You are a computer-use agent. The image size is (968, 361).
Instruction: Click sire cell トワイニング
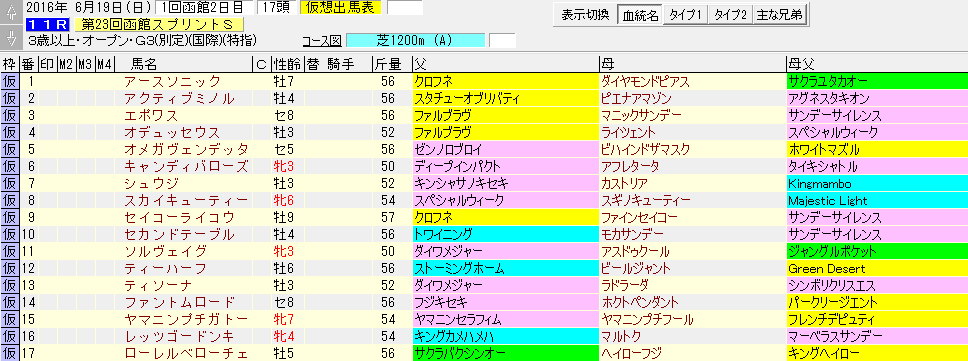(x=506, y=234)
